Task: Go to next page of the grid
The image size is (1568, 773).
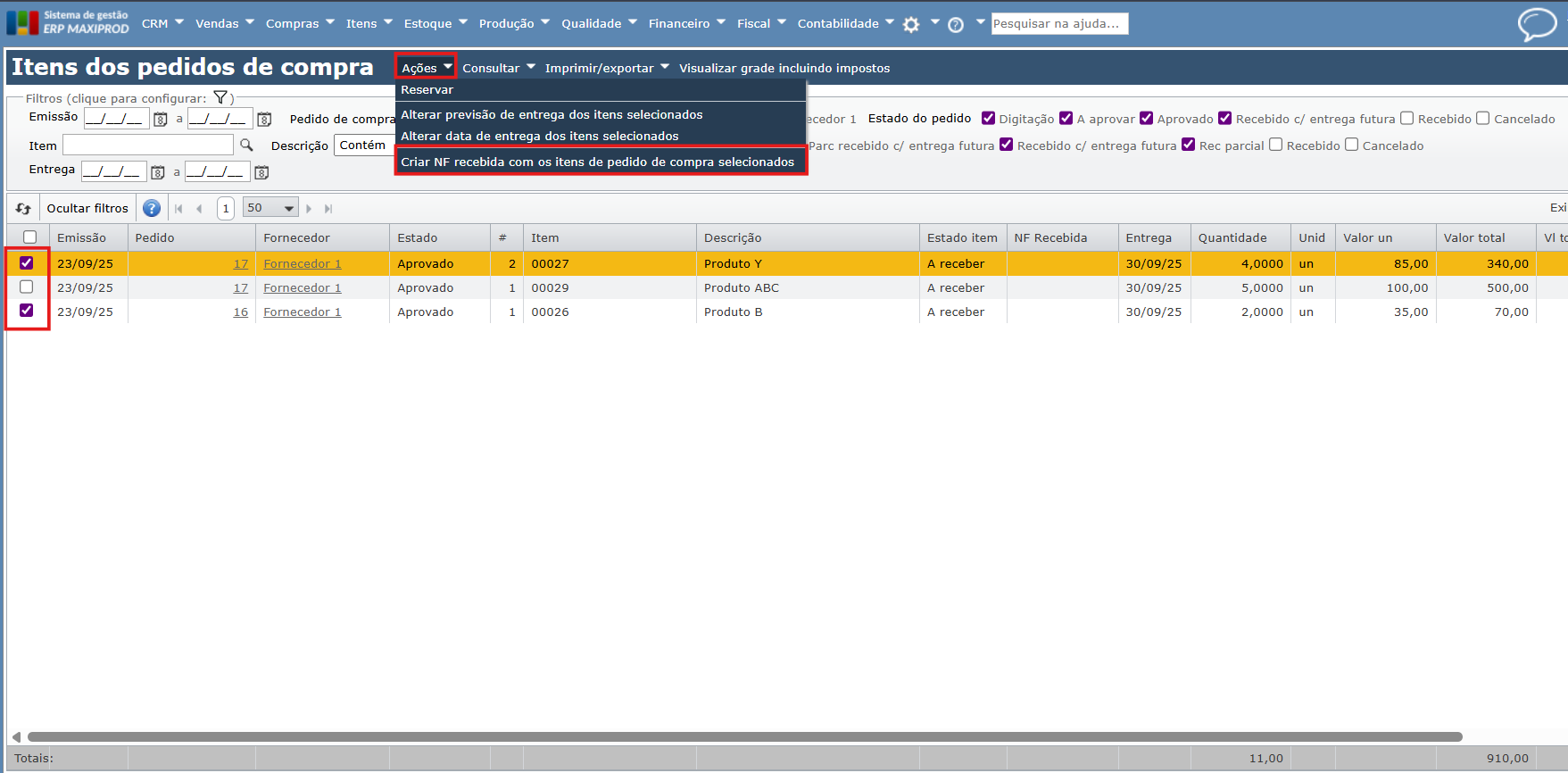Action: click(309, 208)
